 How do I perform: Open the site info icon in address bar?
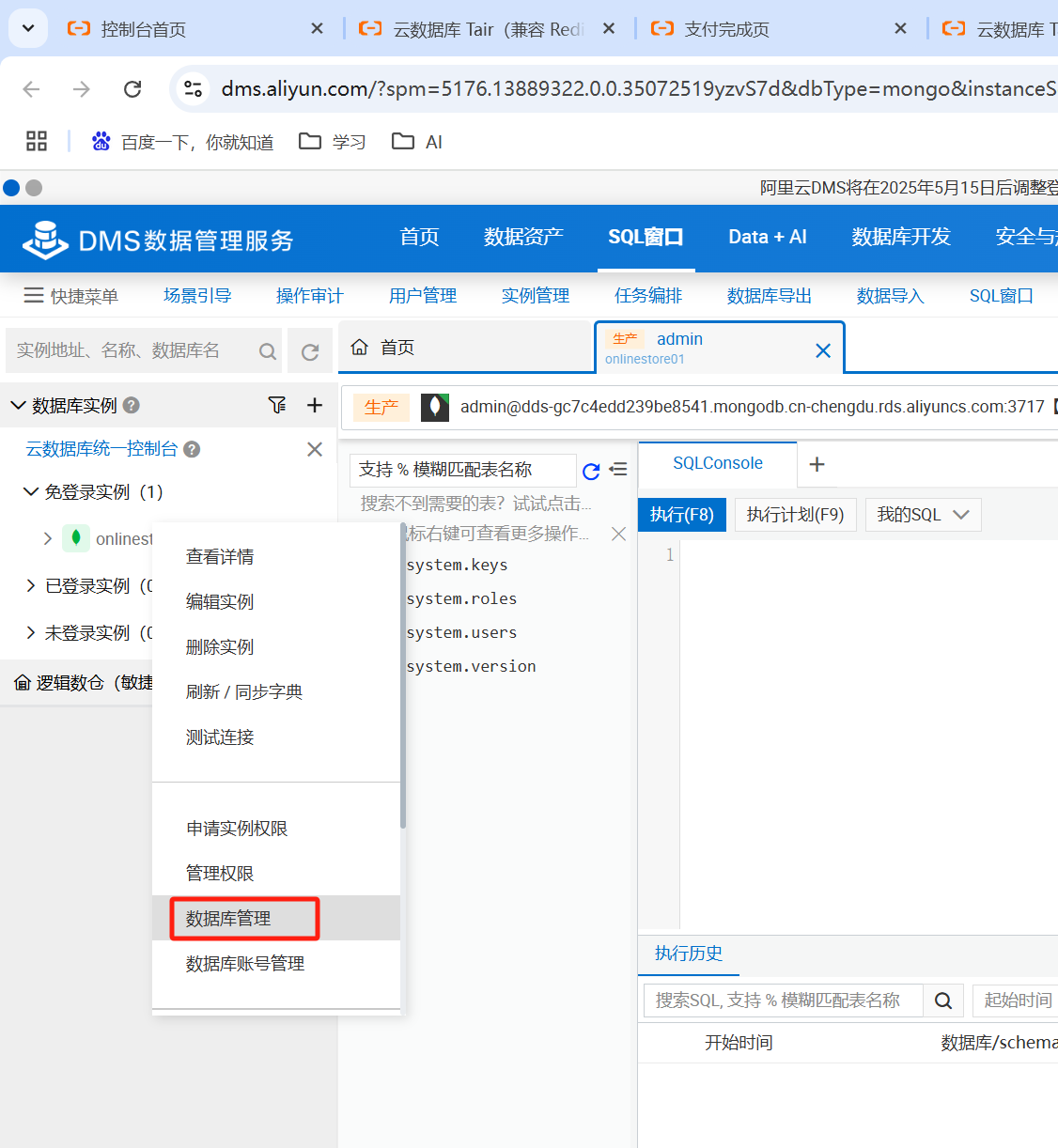click(x=193, y=88)
